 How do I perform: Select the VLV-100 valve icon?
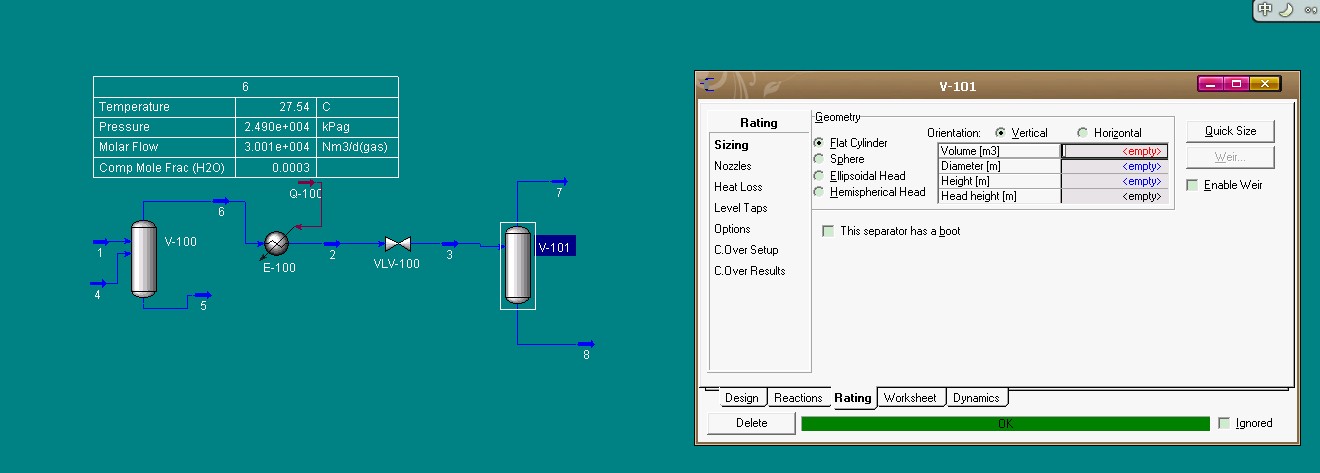(x=398, y=244)
